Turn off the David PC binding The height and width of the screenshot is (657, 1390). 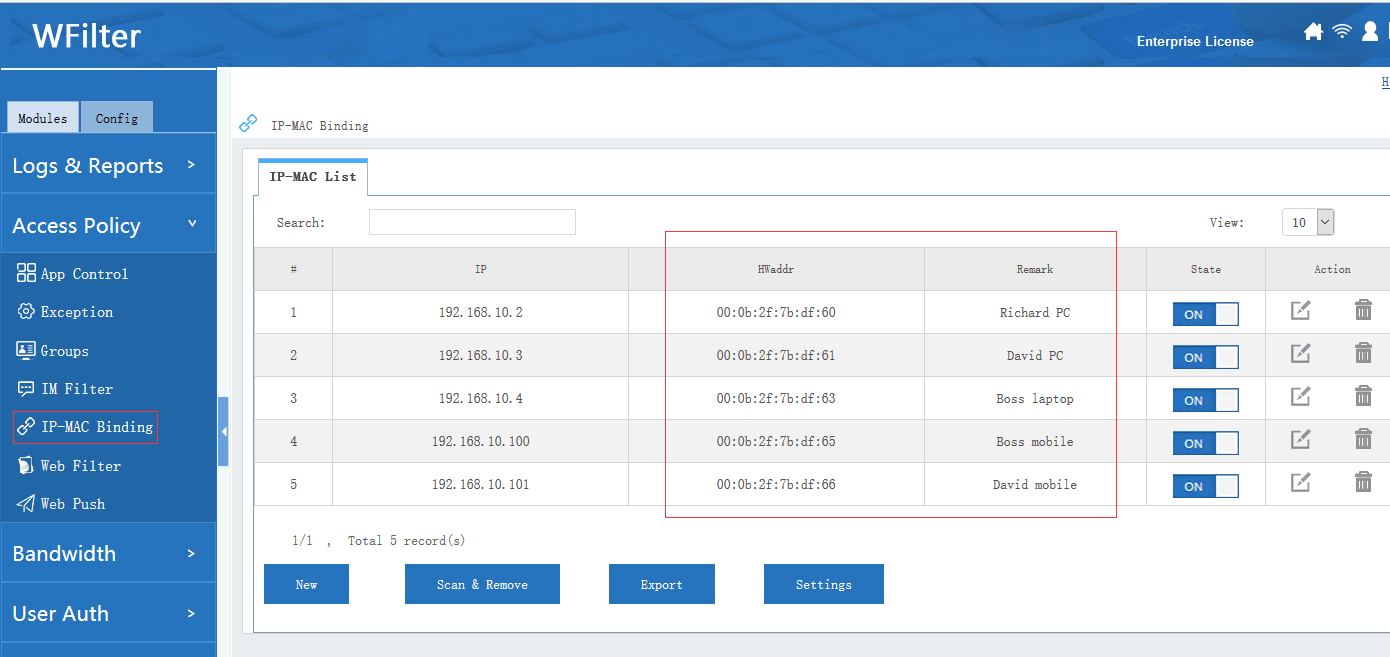pyautogui.click(x=1205, y=356)
